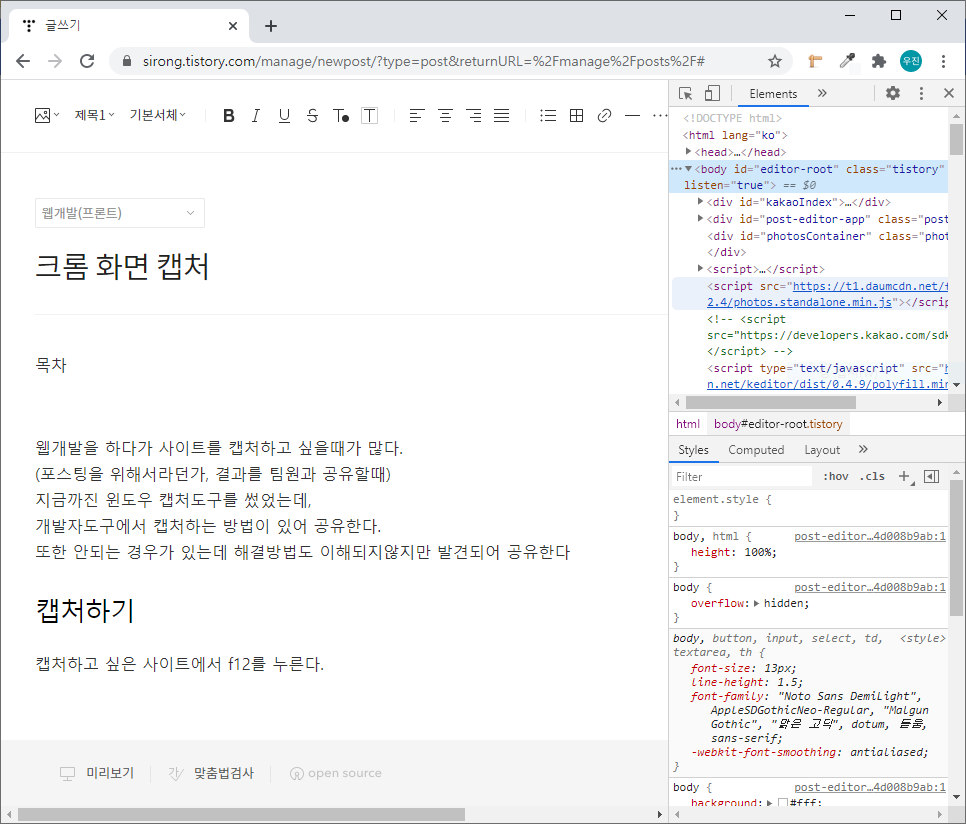966x824 pixels.
Task: Open post-editor source link for height rule
Action: (869, 536)
